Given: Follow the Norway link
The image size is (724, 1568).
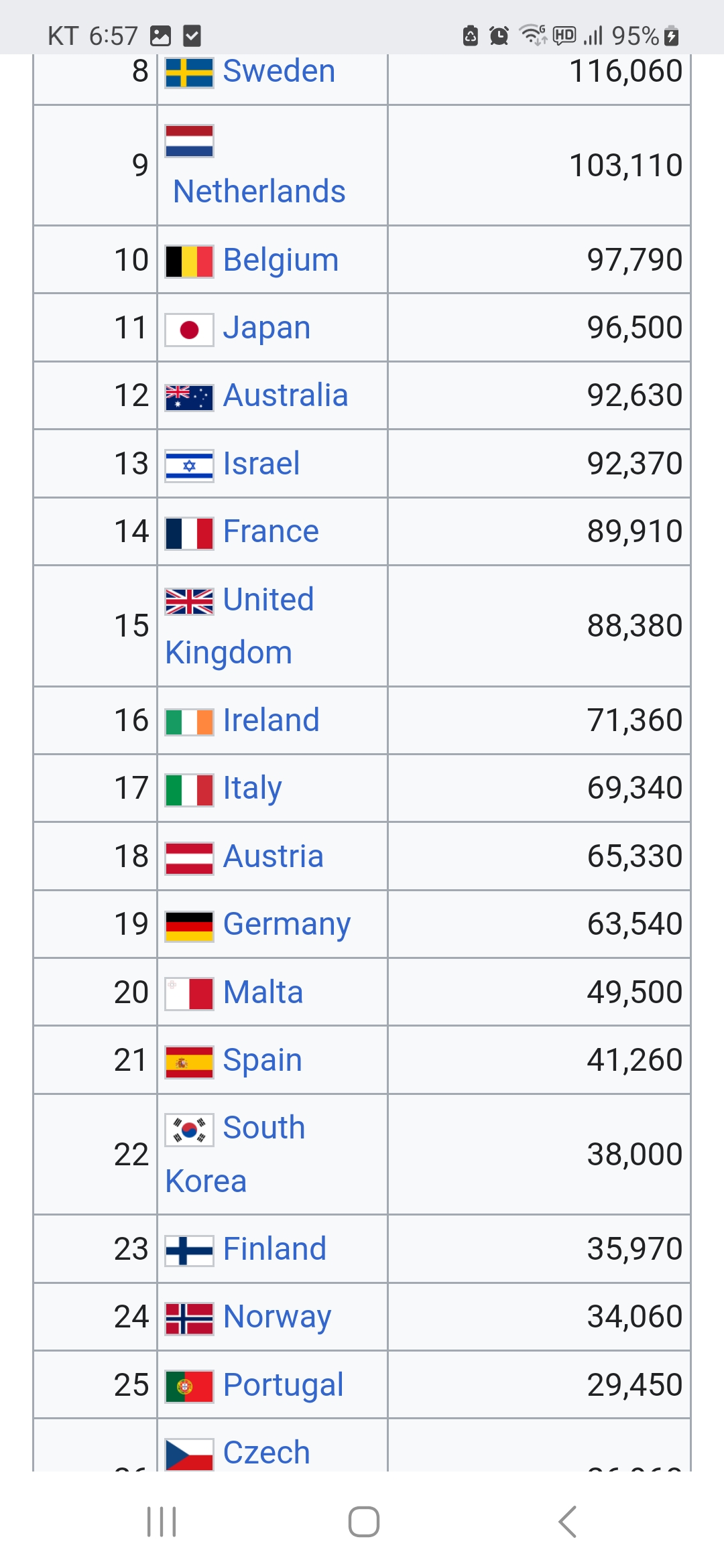Looking at the screenshot, I should pos(278,1317).
